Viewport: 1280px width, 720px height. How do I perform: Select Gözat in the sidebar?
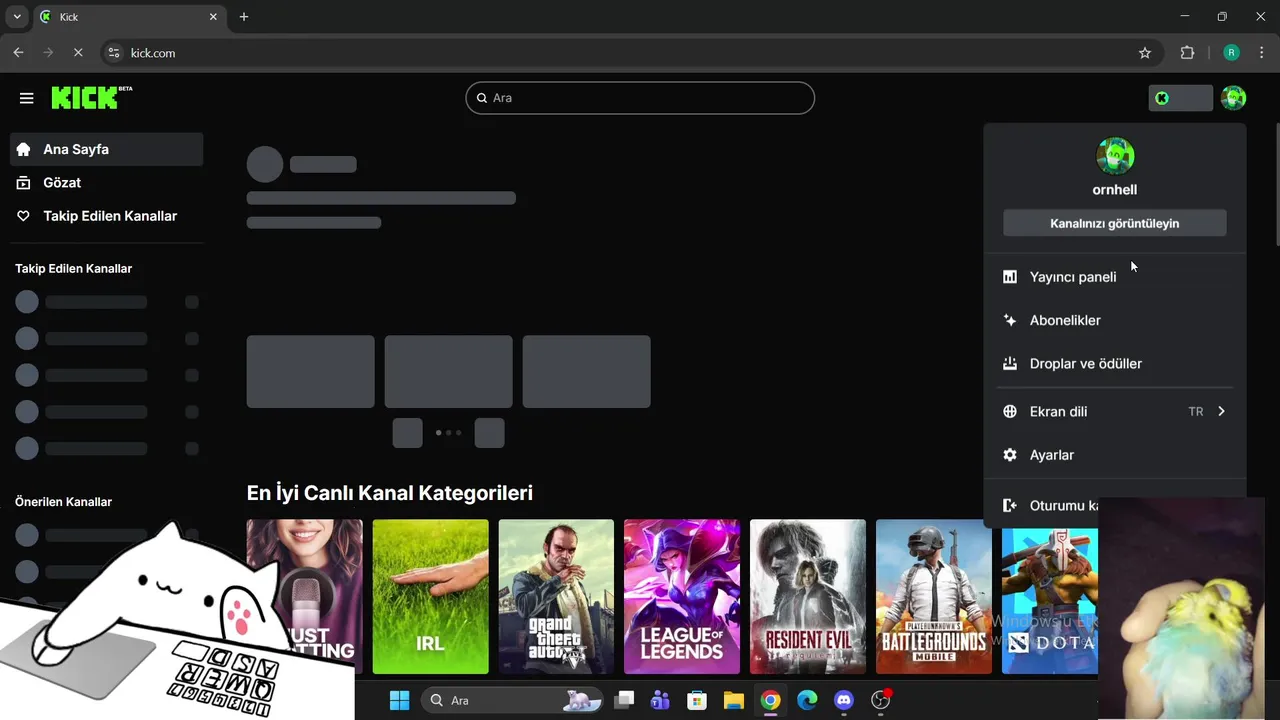point(106,183)
